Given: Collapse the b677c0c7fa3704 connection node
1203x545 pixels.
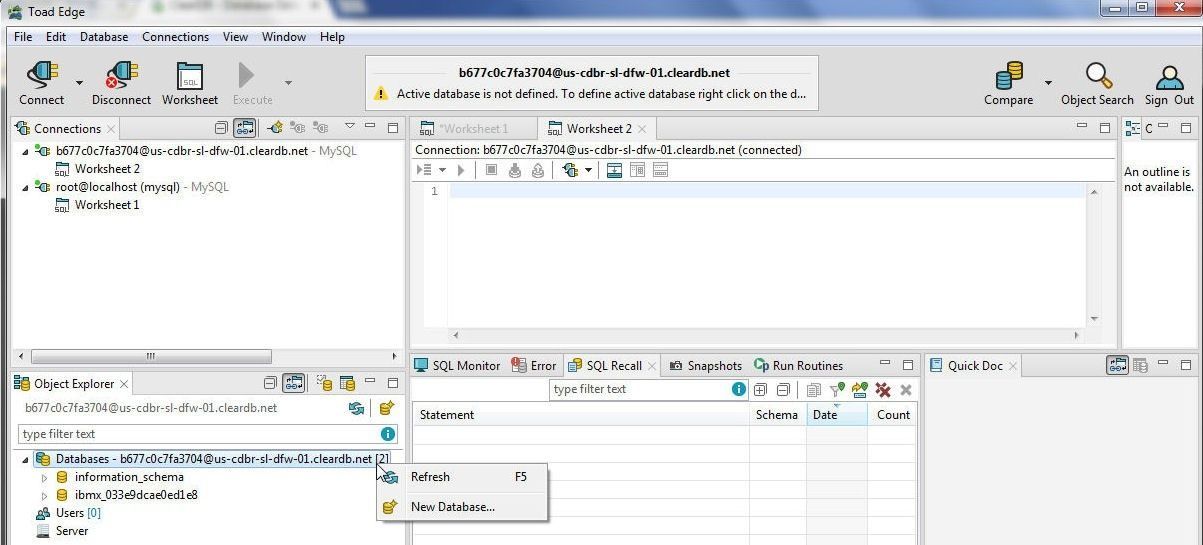Looking at the screenshot, I should click(x=26, y=151).
